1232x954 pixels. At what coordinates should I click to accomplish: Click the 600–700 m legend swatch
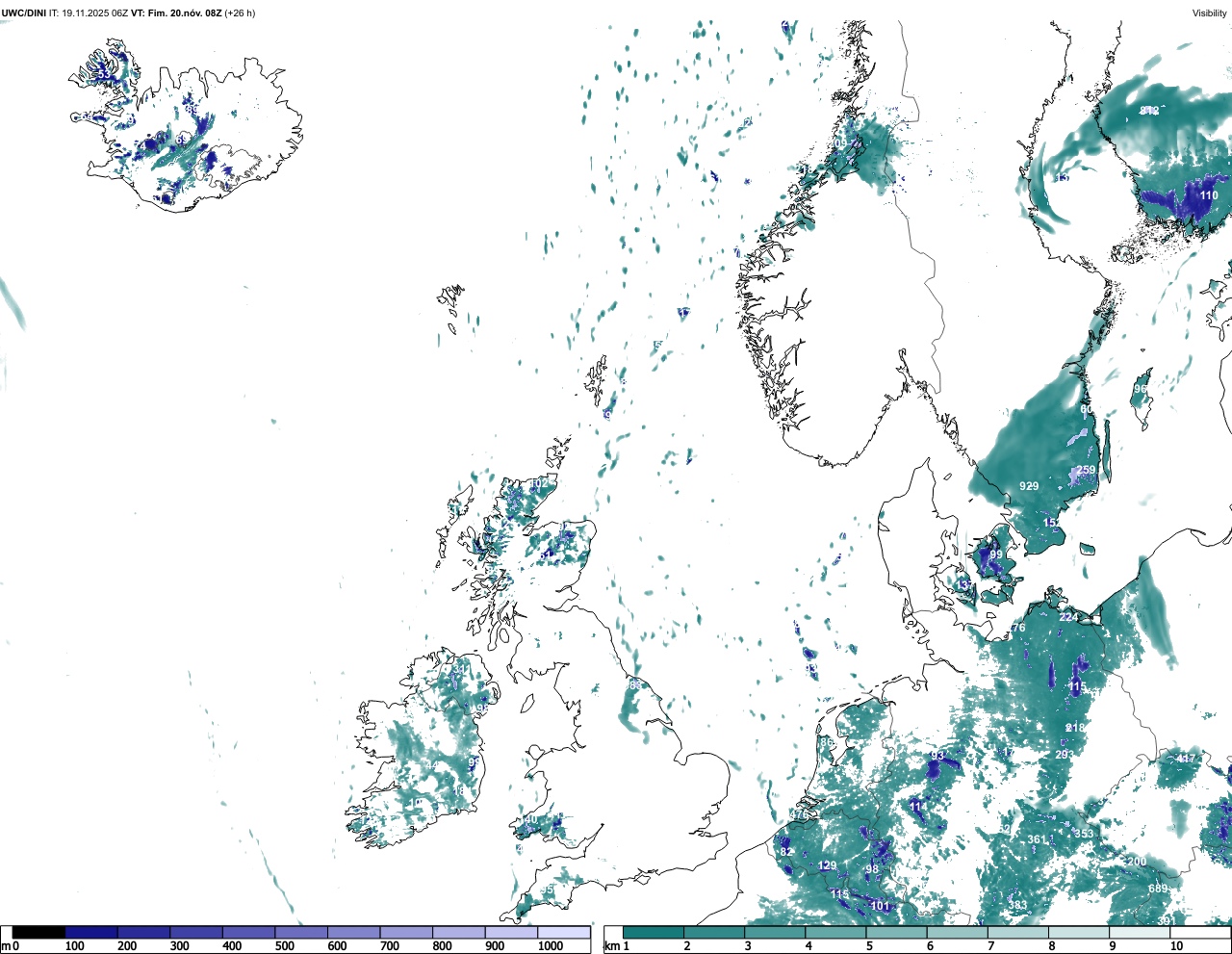pos(353,933)
